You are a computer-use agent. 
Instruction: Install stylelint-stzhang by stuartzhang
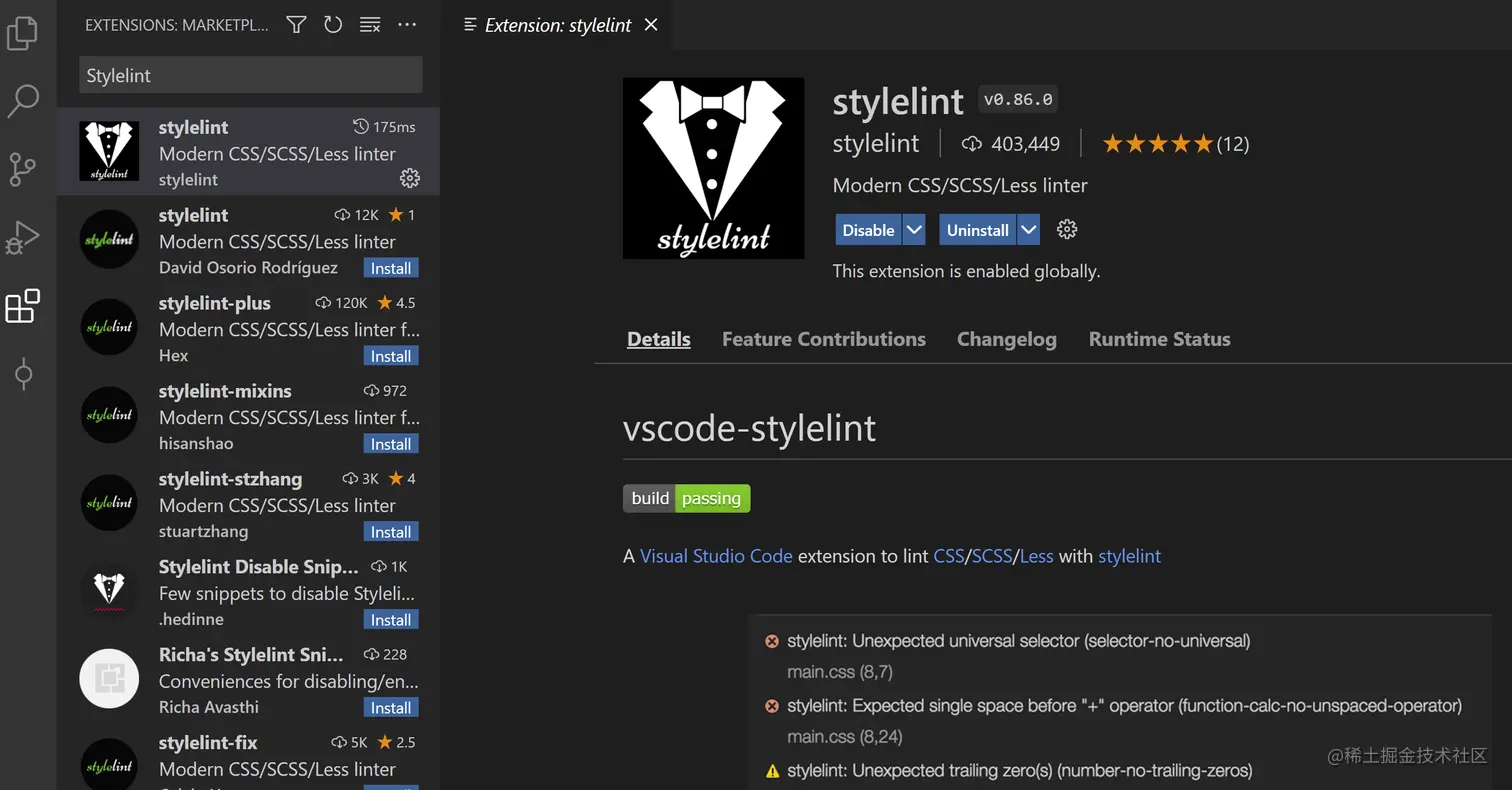coord(391,532)
